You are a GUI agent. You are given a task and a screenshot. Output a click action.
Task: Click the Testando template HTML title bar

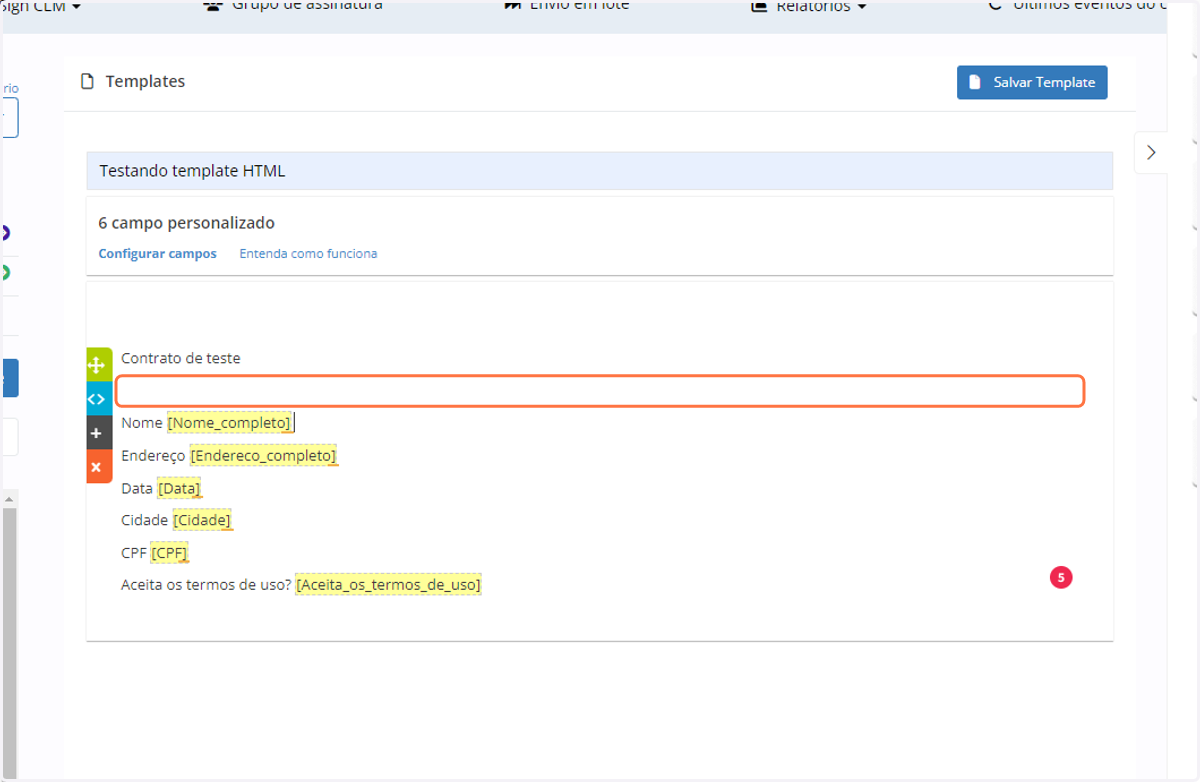point(599,171)
